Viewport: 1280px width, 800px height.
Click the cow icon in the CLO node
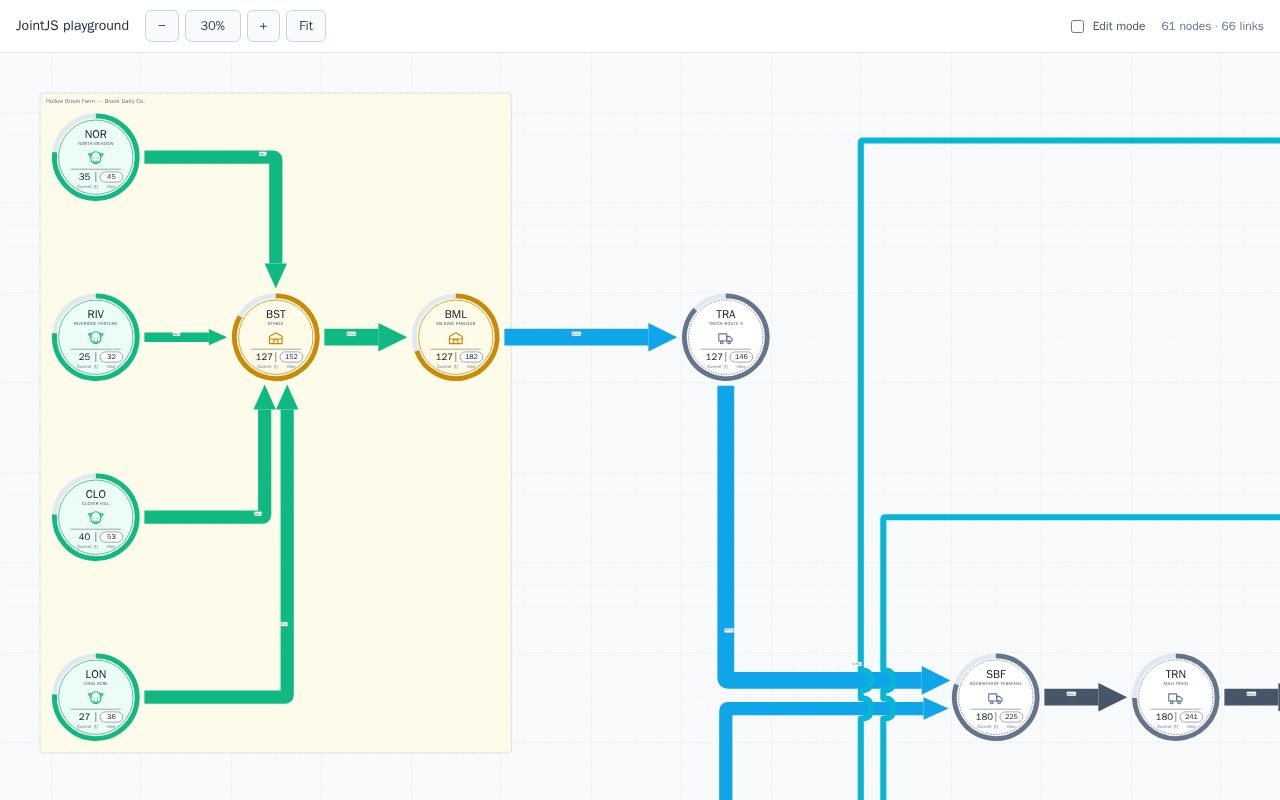coord(96,518)
